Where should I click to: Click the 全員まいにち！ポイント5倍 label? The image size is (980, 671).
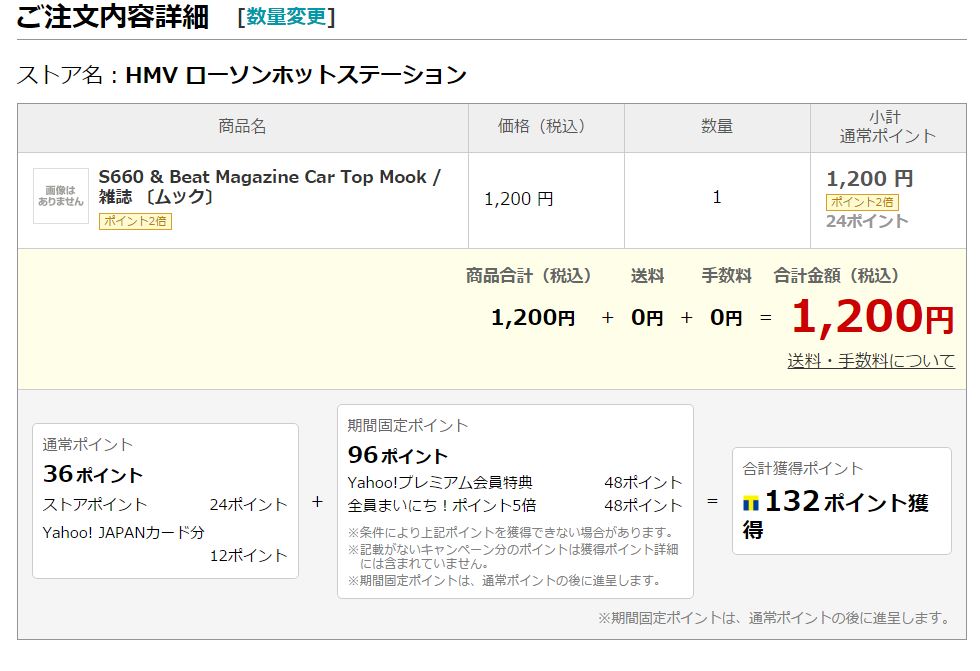[442, 505]
